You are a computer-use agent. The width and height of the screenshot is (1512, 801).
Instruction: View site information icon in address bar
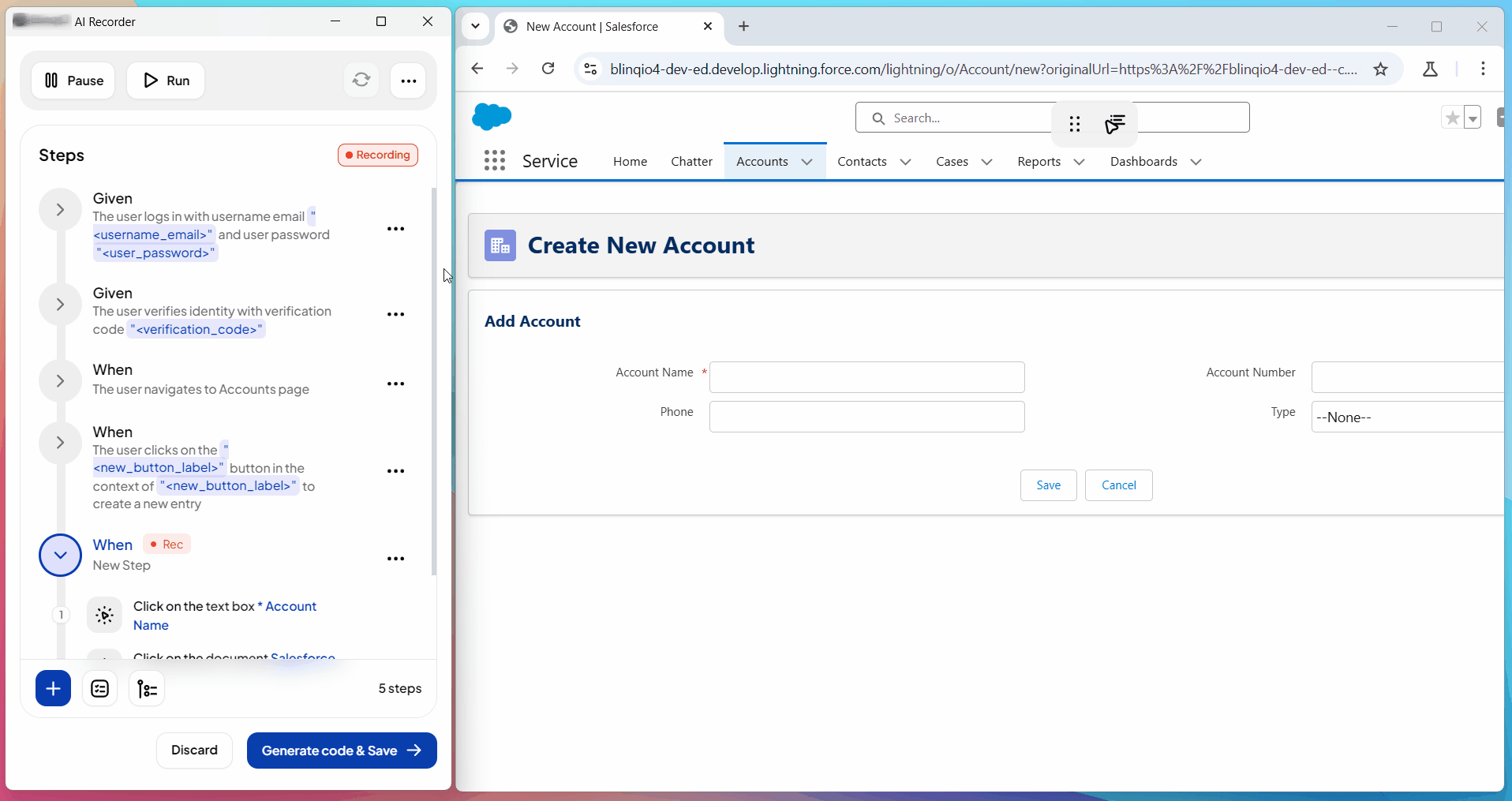pyautogui.click(x=590, y=69)
